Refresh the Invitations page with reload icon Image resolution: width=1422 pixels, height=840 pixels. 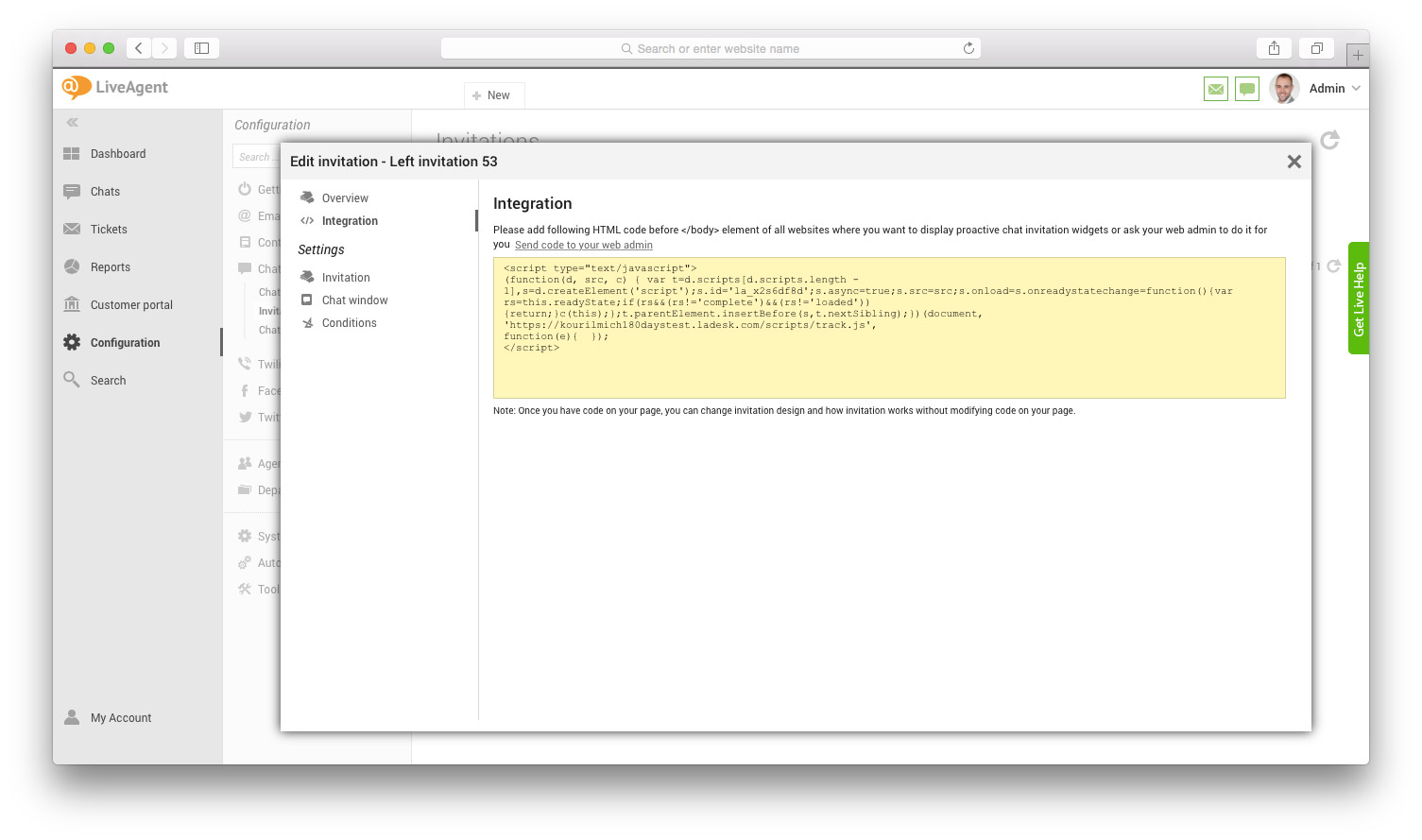click(1329, 141)
